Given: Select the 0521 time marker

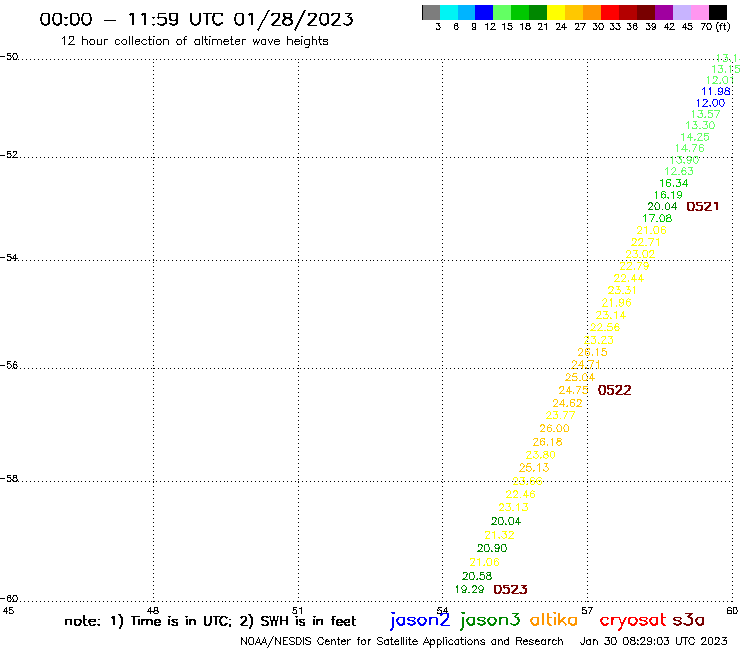Looking at the screenshot, I should tap(703, 206).
